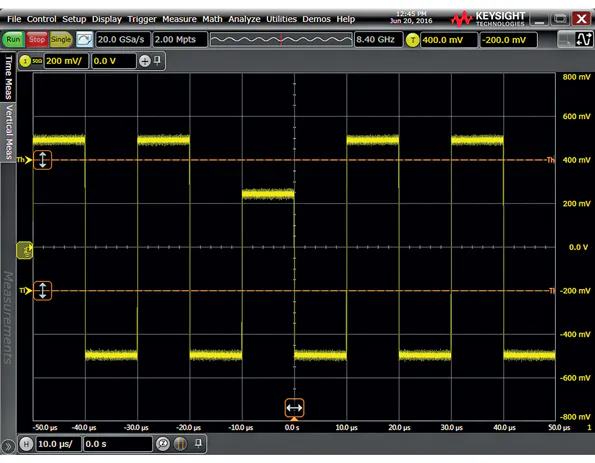Open the Control menu
Image resolution: width=595 pixels, height=463 pixels.
41,19
